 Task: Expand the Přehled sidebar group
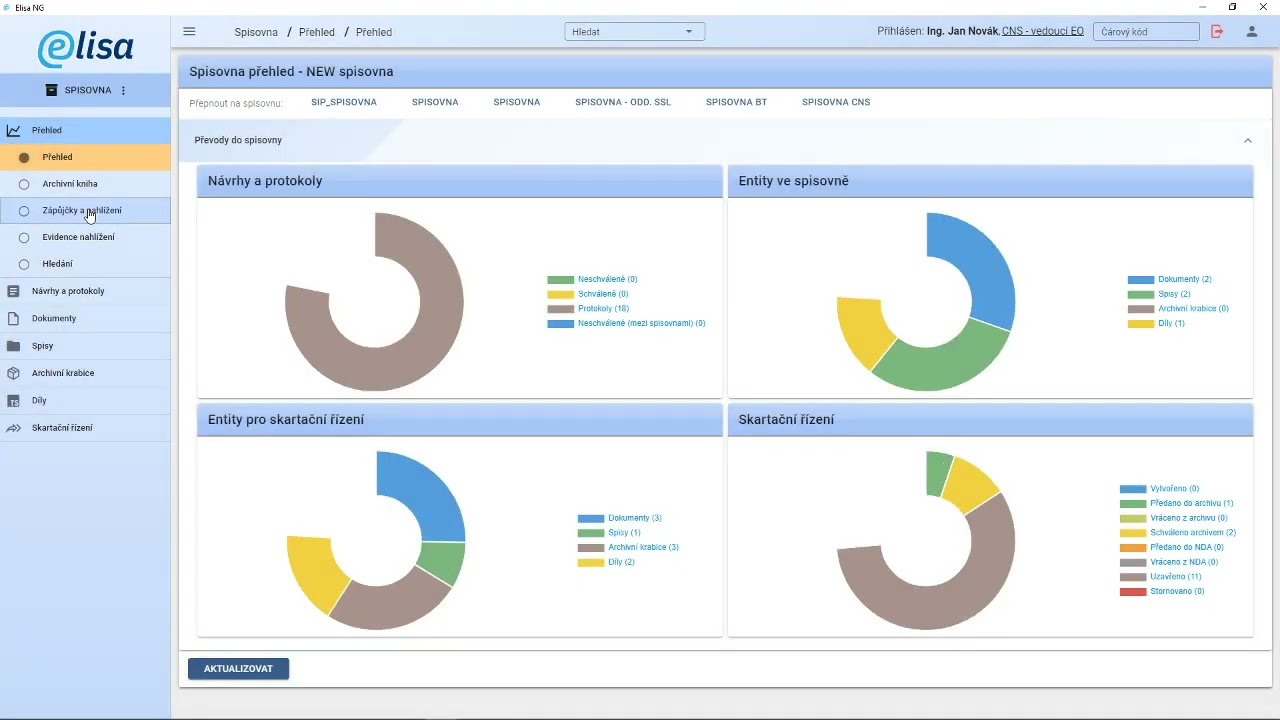[x=85, y=130]
